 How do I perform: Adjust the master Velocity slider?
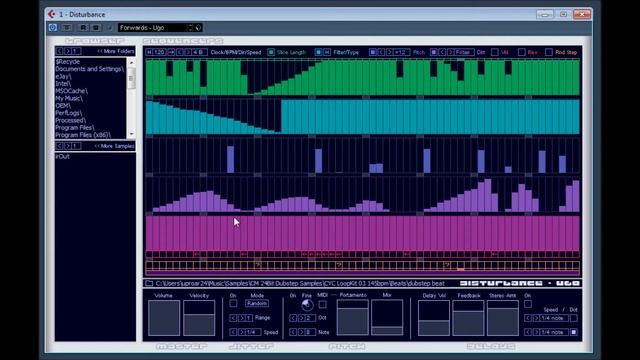(x=199, y=318)
